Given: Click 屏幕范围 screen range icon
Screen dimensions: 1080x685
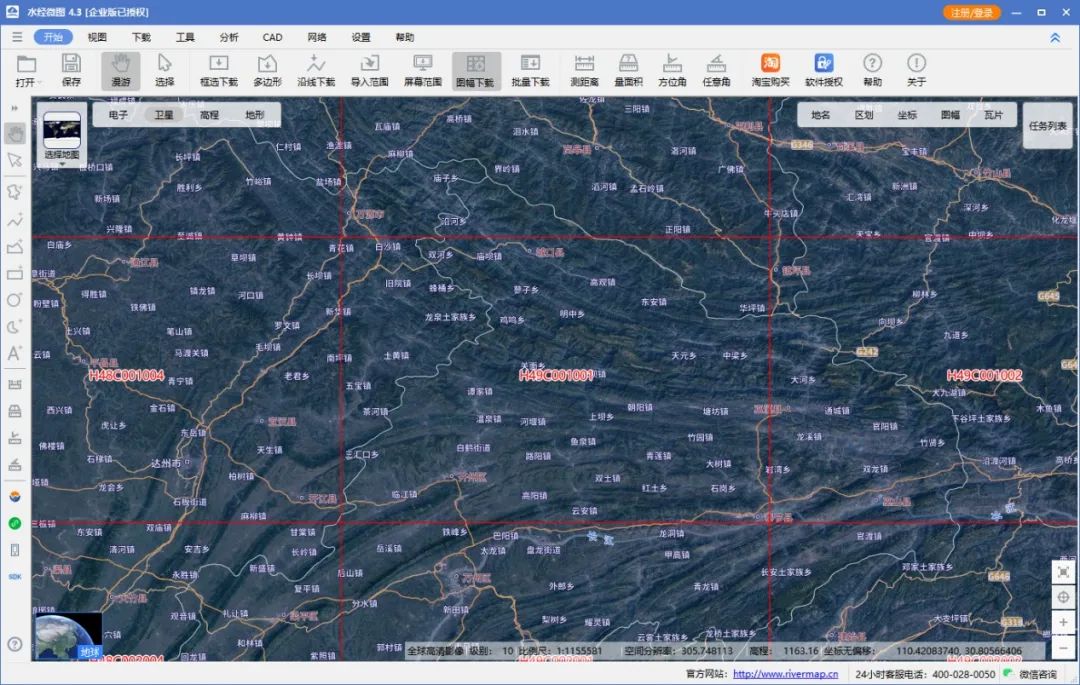Looking at the screenshot, I should [x=422, y=64].
